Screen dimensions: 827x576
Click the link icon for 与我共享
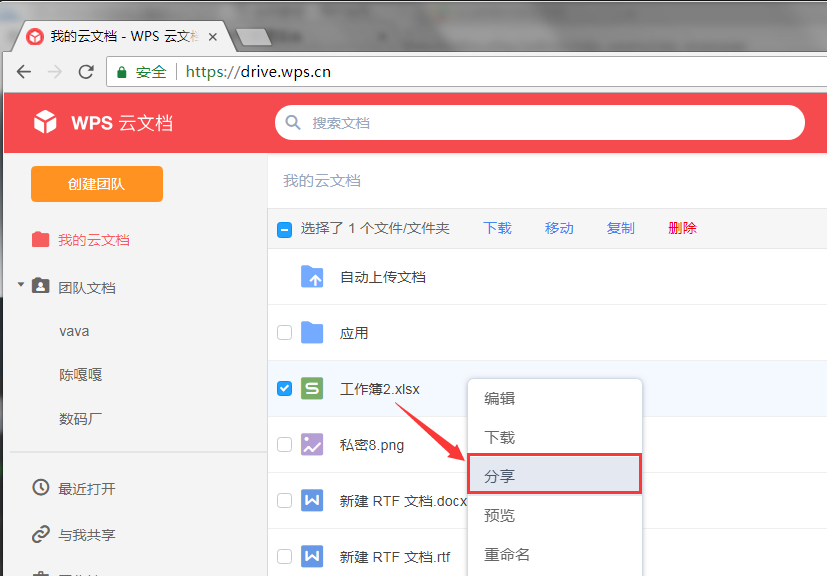point(41,534)
